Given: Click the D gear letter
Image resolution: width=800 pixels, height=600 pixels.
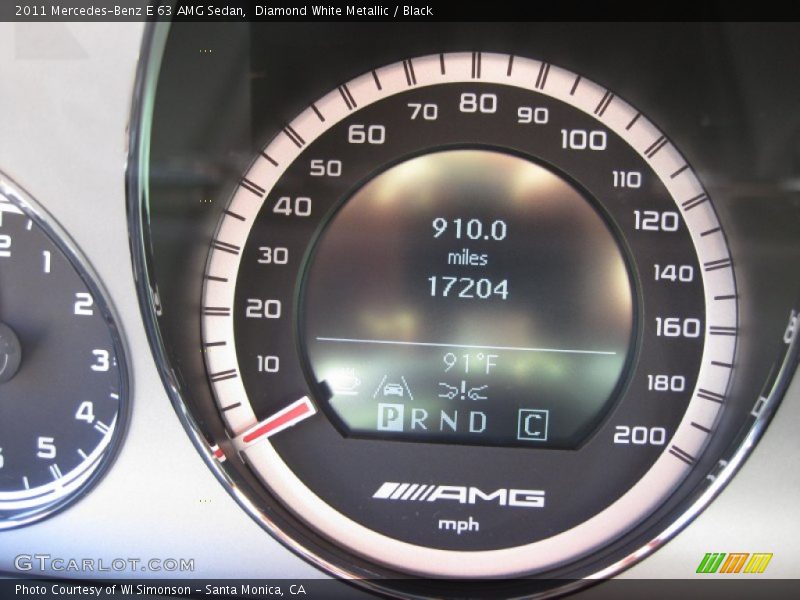Looking at the screenshot, I should point(478,422).
